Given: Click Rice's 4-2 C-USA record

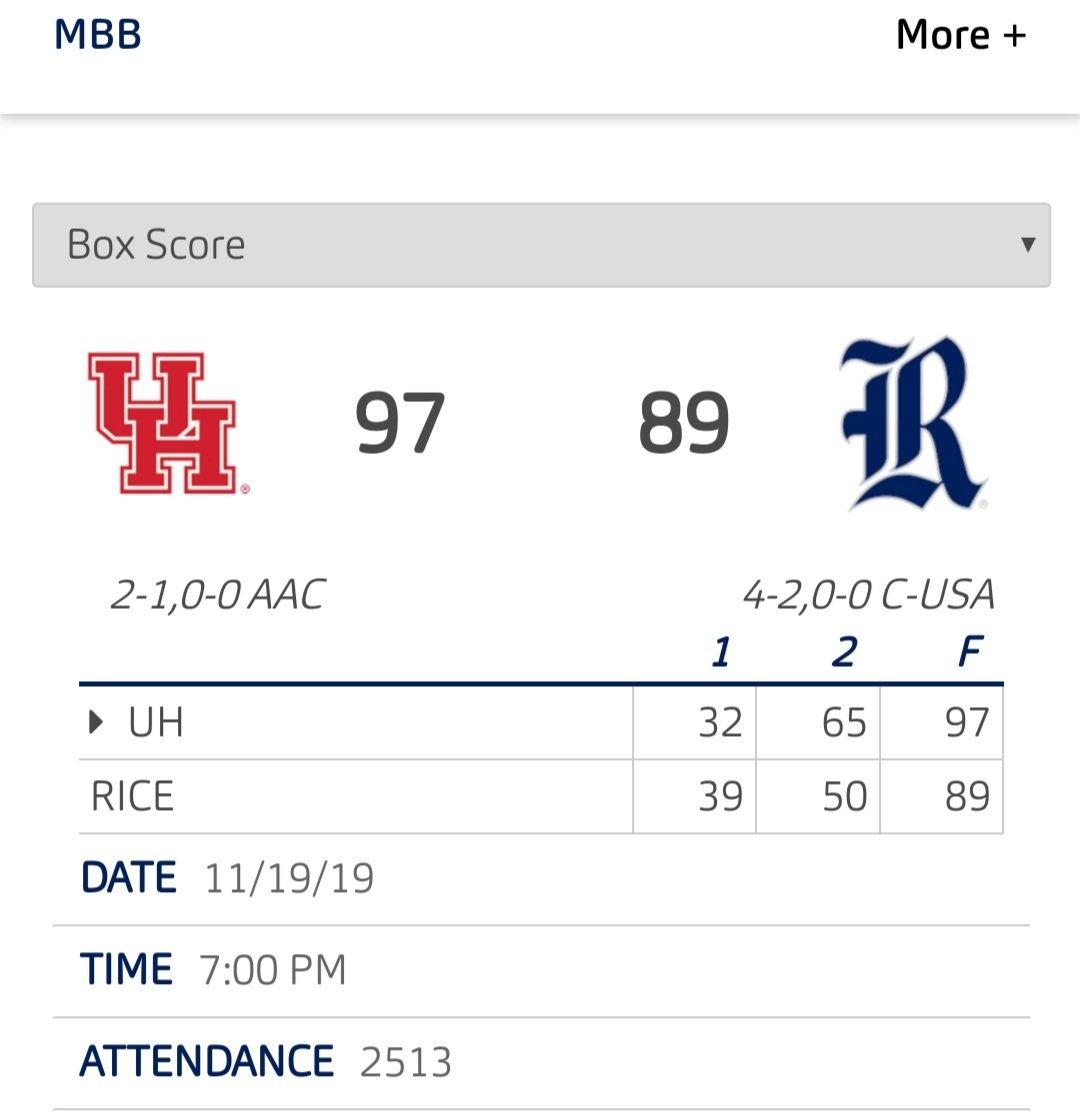Looking at the screenshot, I should pos(869,595).
